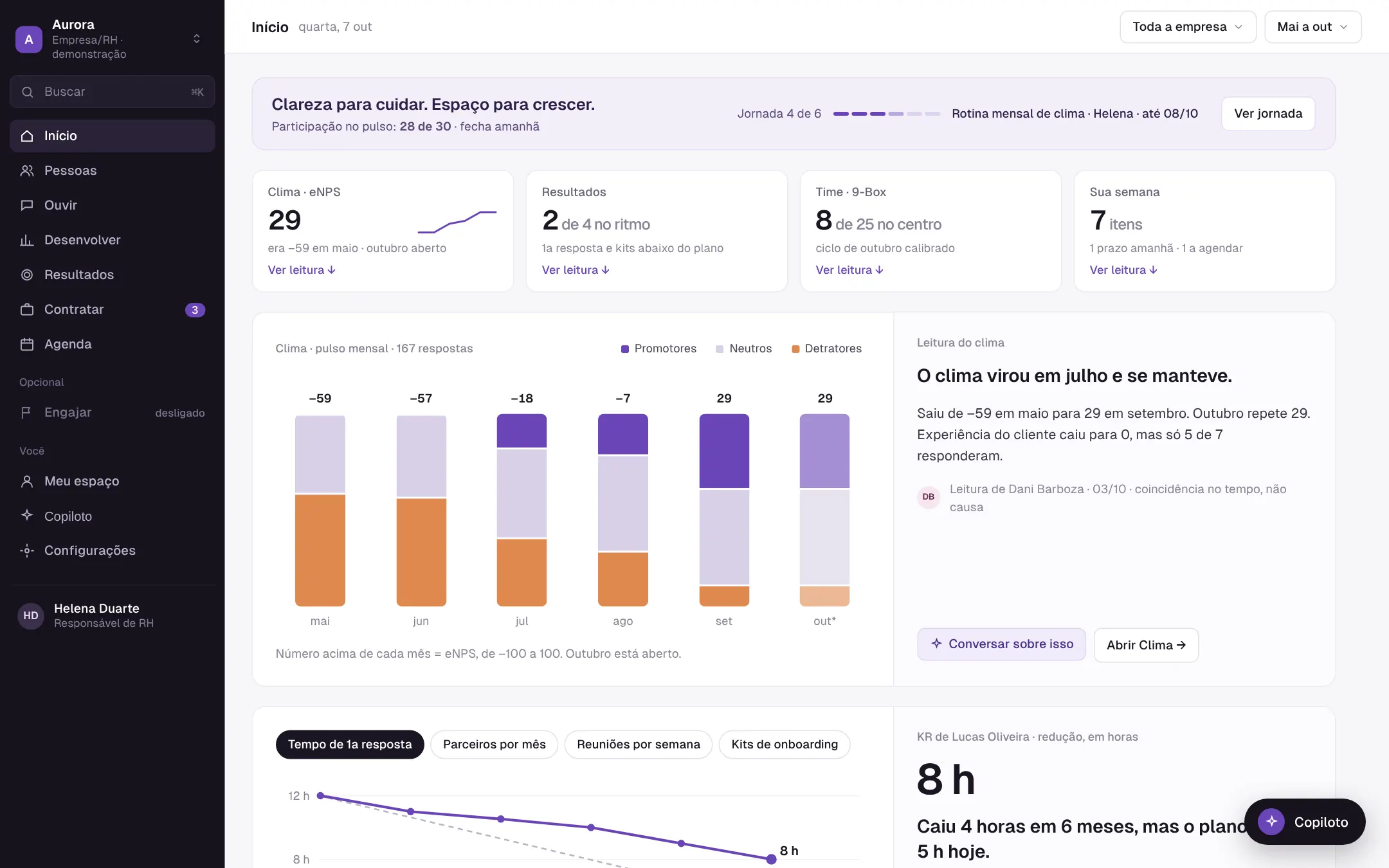Open the Toda a empresa dropdown
The height and width of the screenshot is (868, 1389).
[1188, 27]
